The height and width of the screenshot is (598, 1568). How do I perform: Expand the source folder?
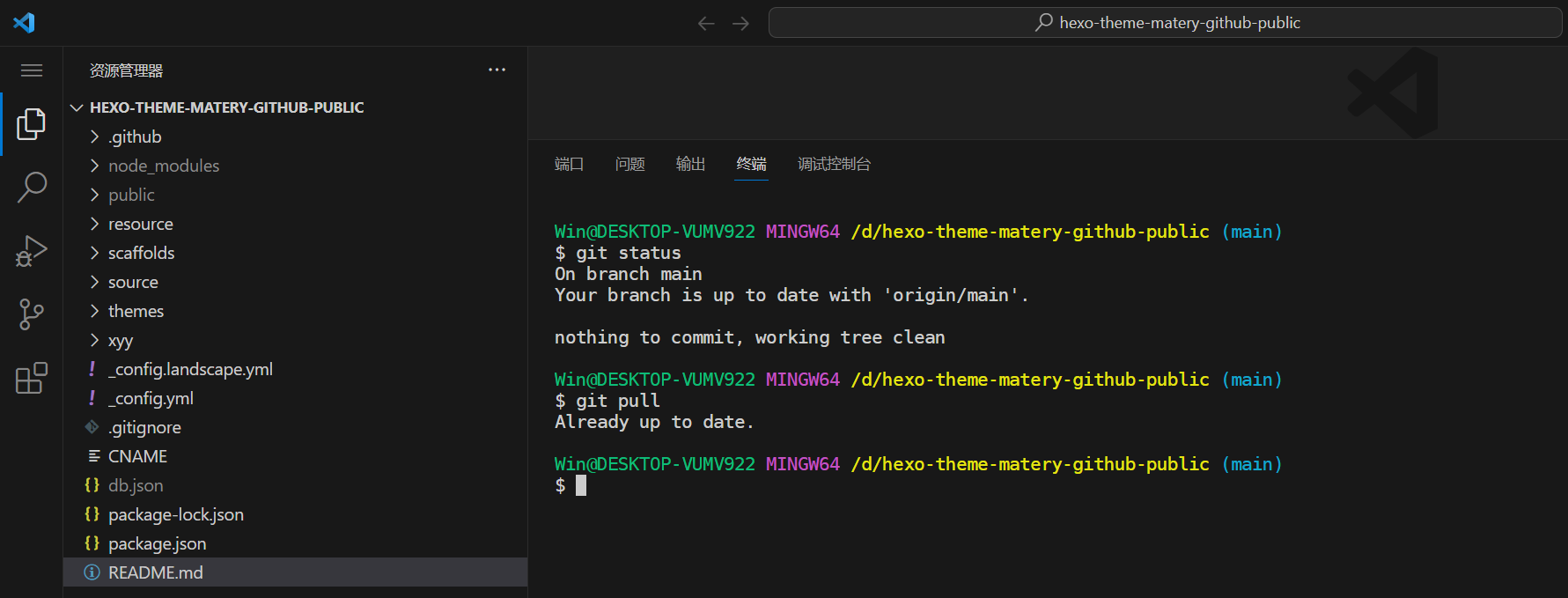[94, 282]
